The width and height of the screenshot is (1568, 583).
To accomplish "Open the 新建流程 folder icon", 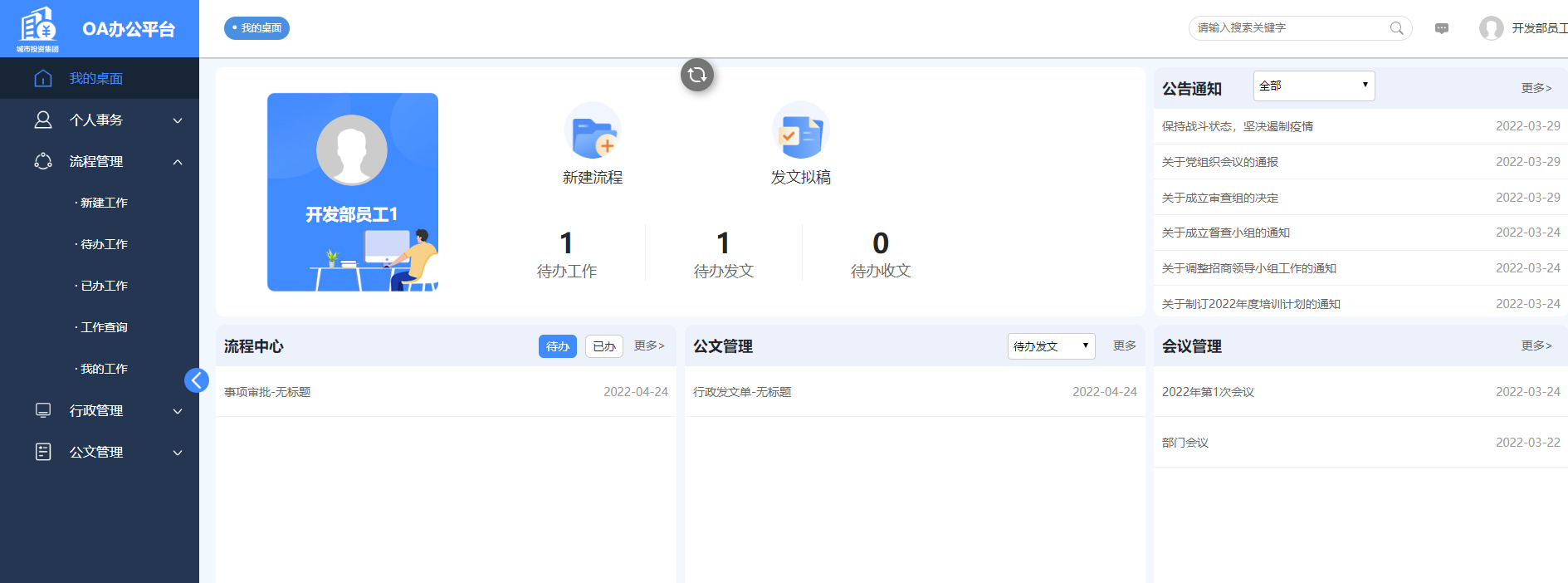I will (x=593, y=131).
